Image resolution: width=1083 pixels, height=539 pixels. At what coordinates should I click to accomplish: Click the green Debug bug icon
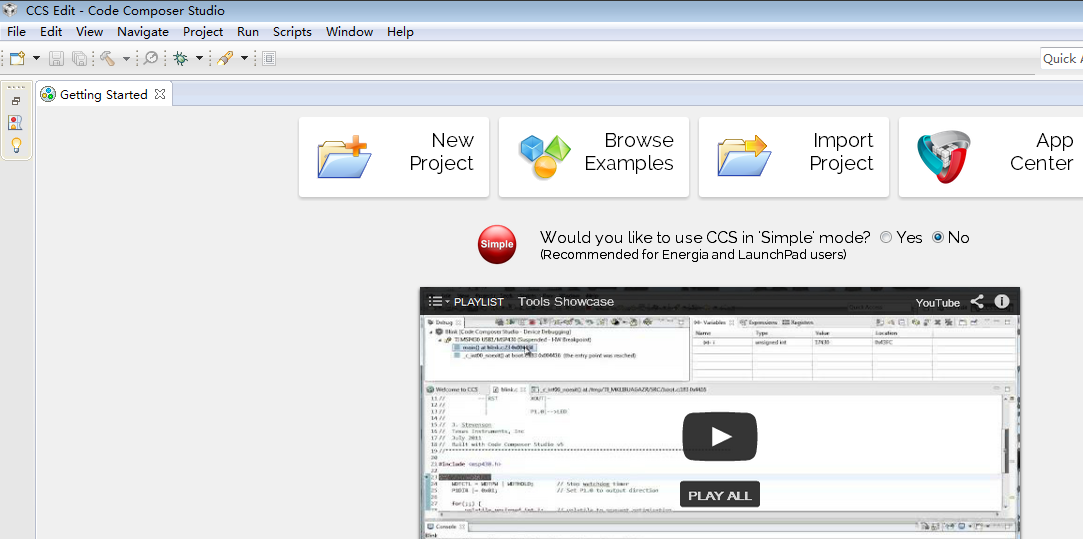point(181,59)
